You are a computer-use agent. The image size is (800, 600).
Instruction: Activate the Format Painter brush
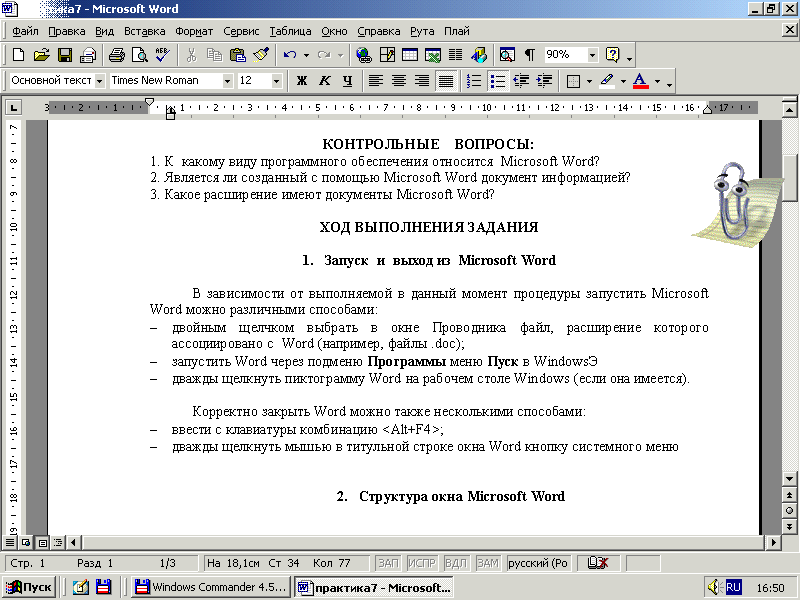point(261,54)
